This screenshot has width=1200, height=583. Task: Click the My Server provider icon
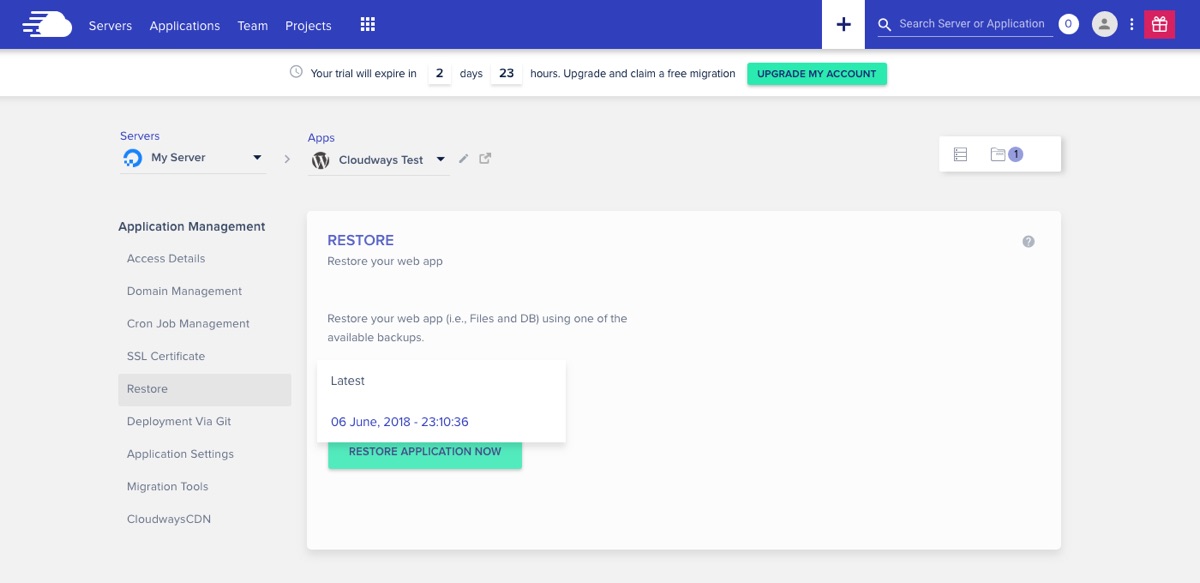pos(132,158)
